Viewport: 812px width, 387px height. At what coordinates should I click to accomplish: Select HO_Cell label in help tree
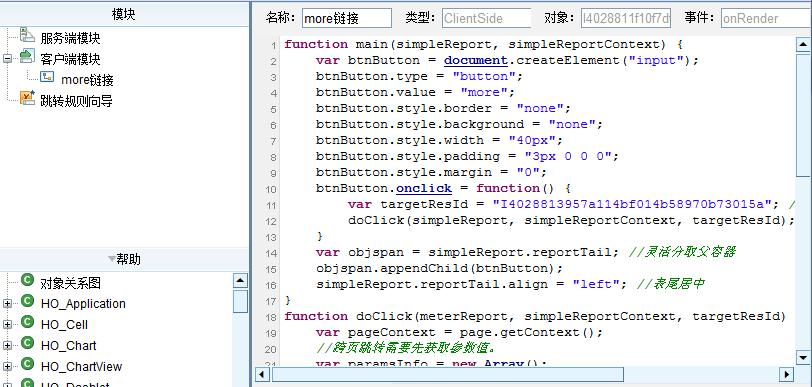64,325
